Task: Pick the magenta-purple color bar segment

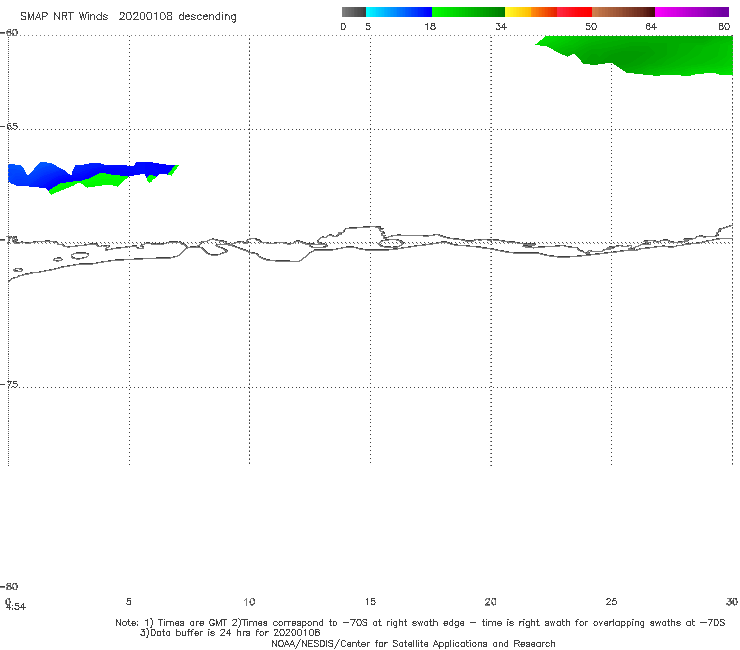Action: (692, 12)
